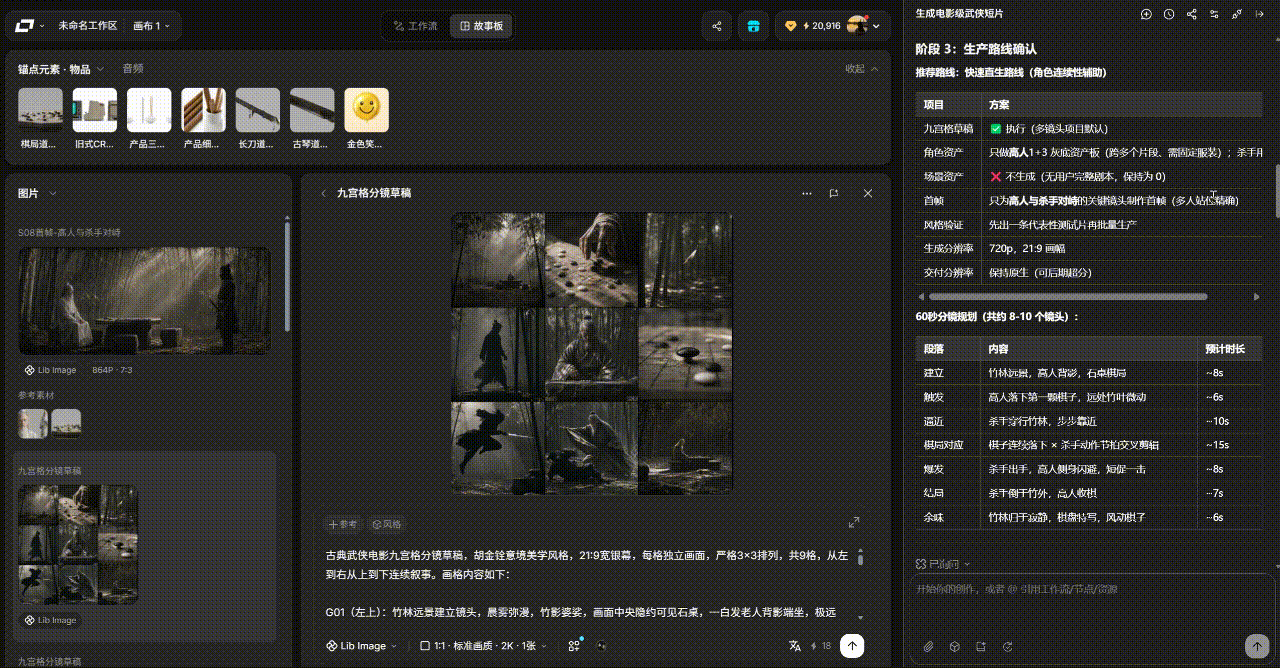Expand the 图片 category dropdown
Viewport: 1280px width, 668px height.
[37, 193]
